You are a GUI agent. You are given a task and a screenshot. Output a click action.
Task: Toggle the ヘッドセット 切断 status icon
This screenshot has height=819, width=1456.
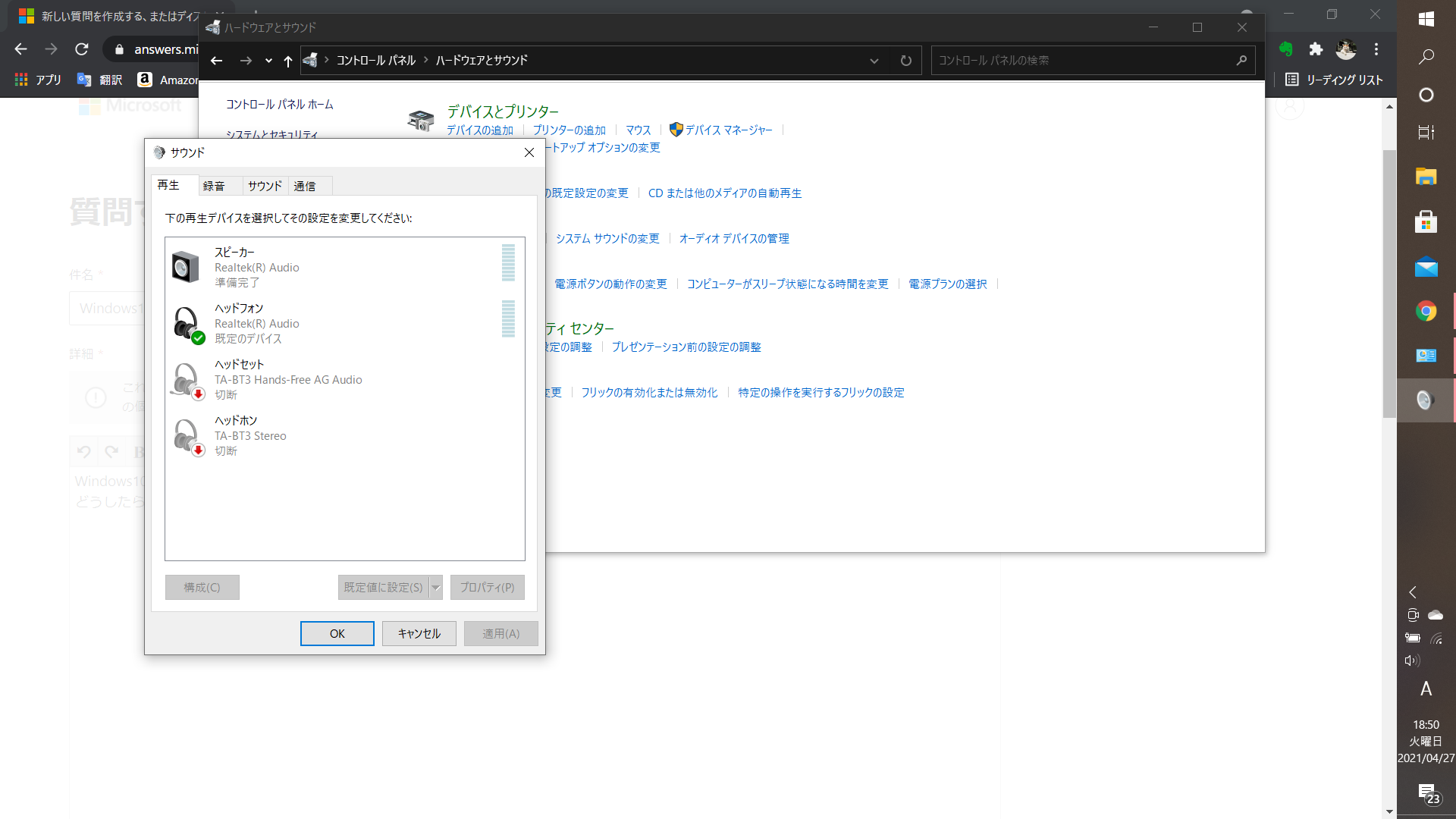[x=197, y=393]
